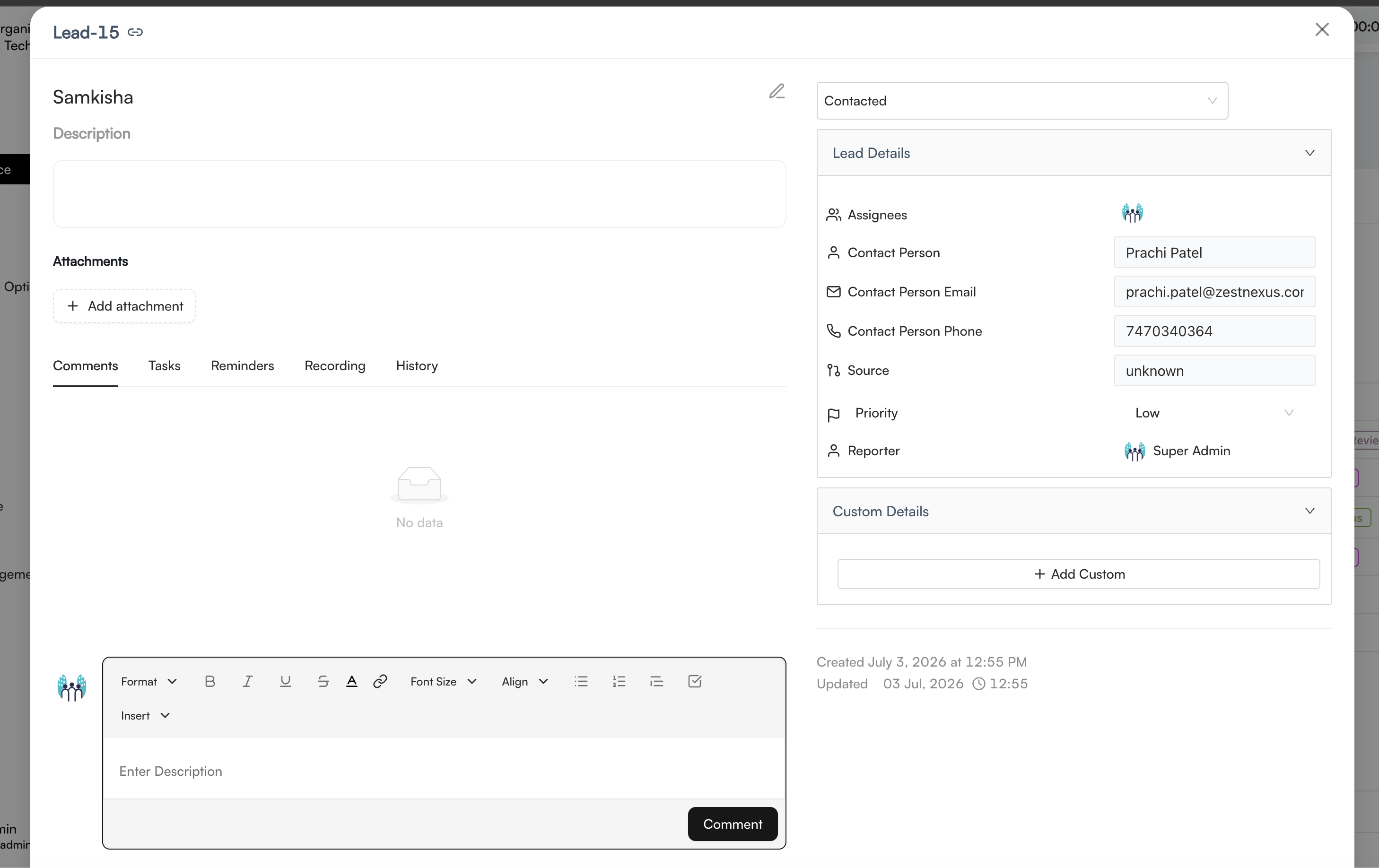Click the clock icon beside updated time
This screenshot has width=1379, height=868.
tap(979, 684)
